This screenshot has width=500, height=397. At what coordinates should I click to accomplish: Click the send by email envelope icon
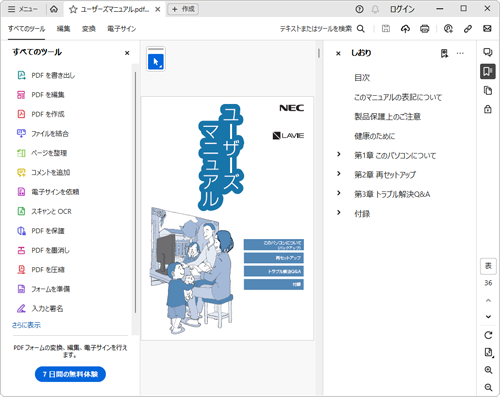(x=487, y=29)
